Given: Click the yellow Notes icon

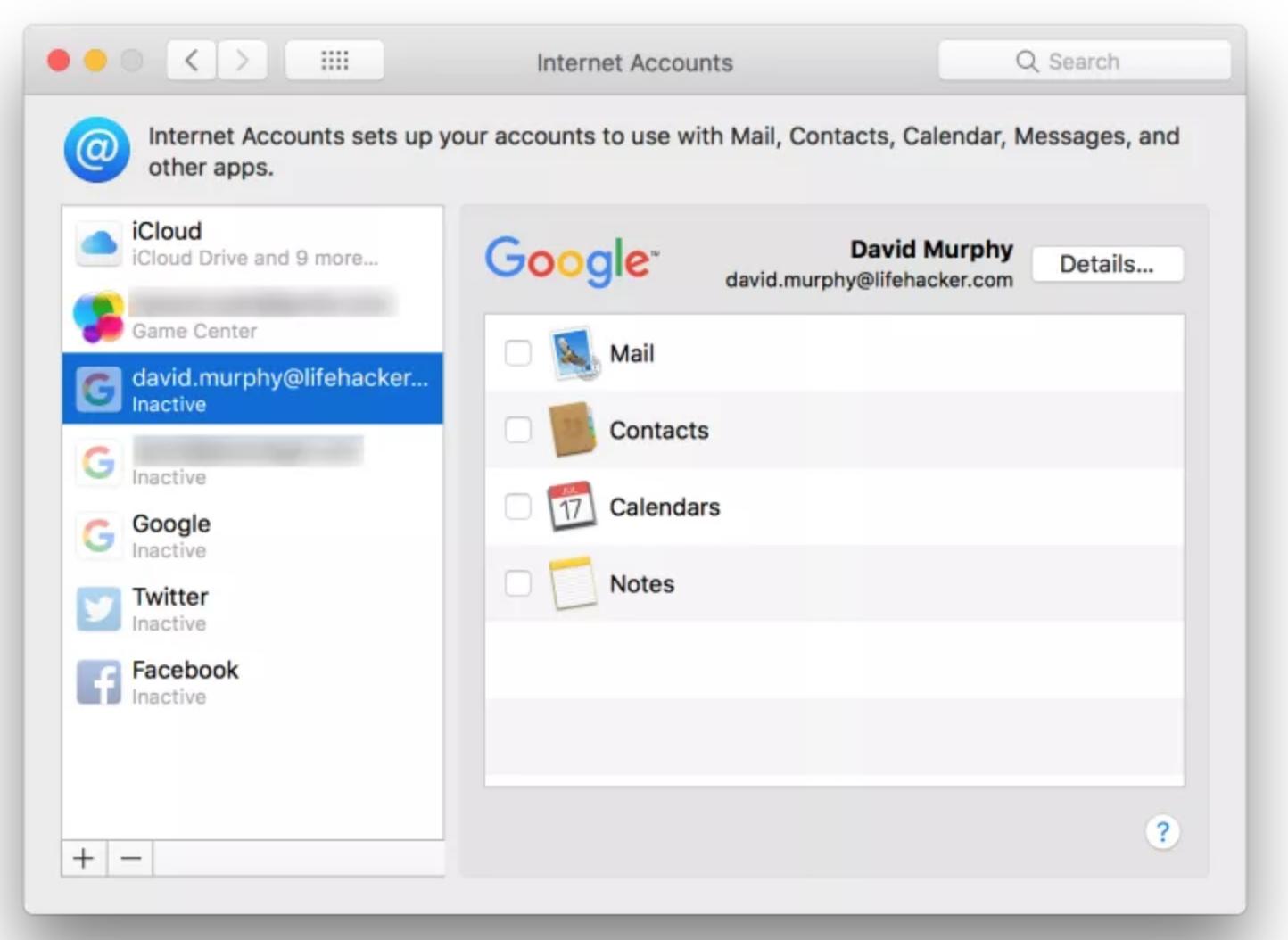Looking at the screenshot, I should 572,583.
